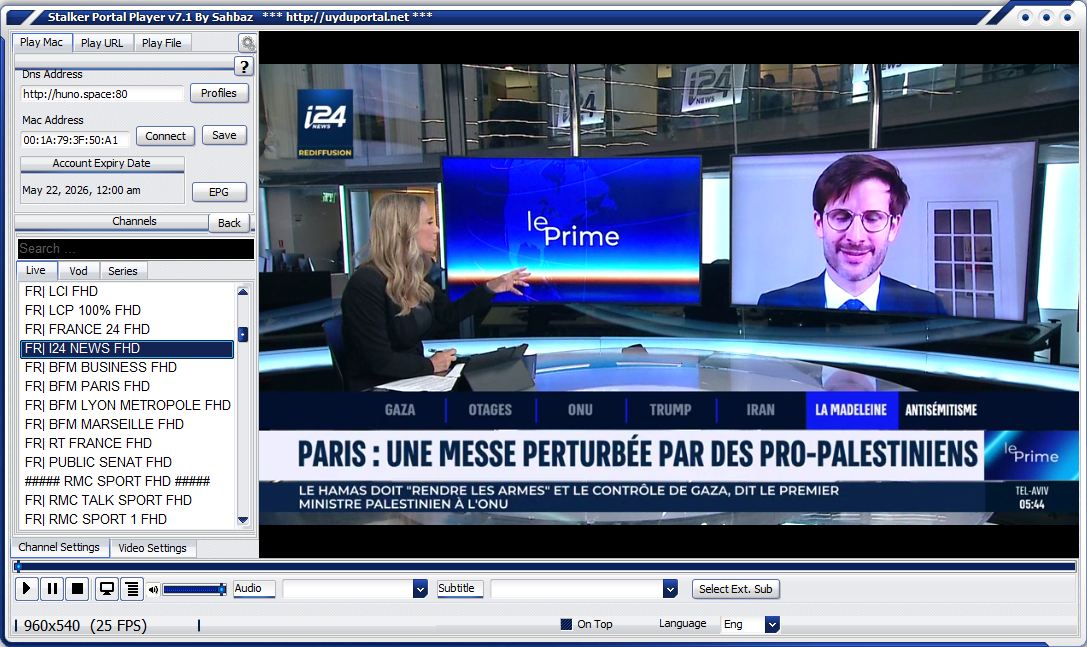The height and width of the screenshot is (647, 1087).
Task: Select channel FR| LCP 100% FHD
Action: [127, 310]
